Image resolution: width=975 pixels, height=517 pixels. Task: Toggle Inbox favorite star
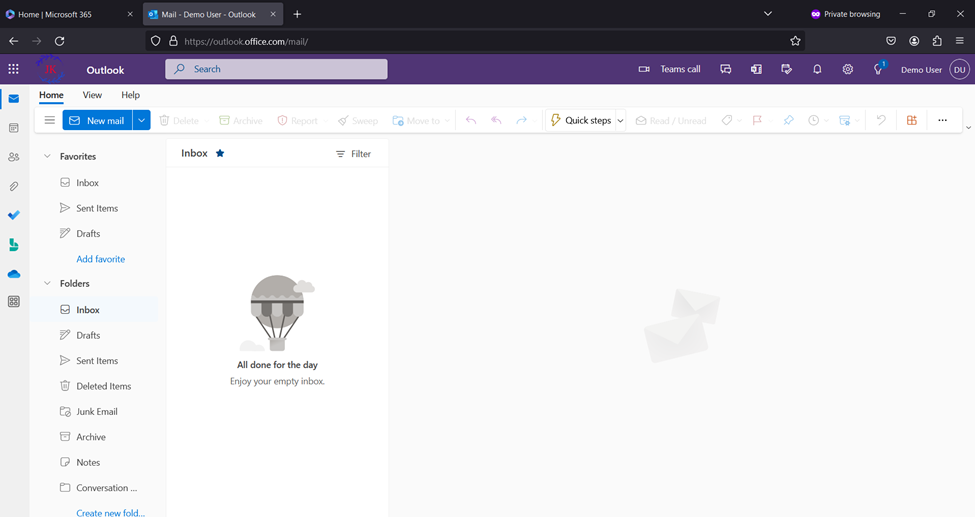[x=220, y=153]
